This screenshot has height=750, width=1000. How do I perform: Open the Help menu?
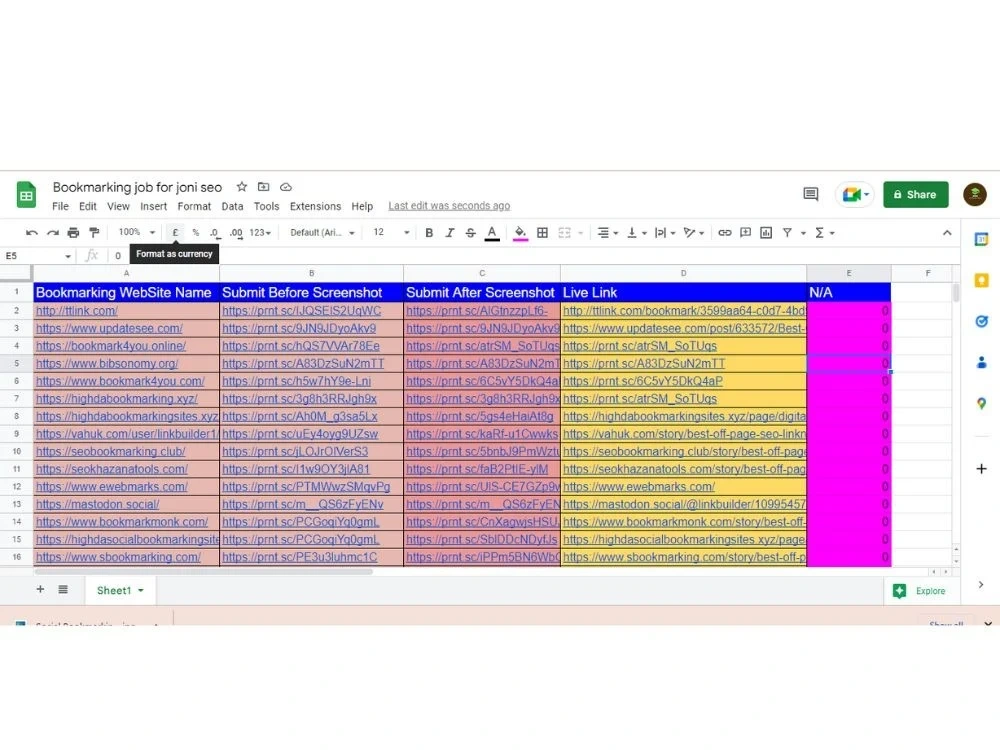362,206
